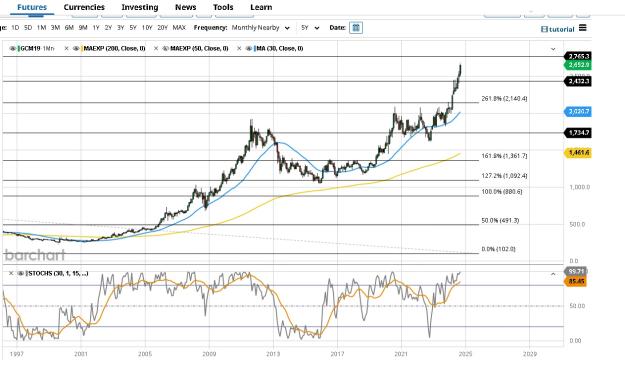Set chart range to 3Y
The height and width of the screenshot is (373, 625).
point(121,27)
